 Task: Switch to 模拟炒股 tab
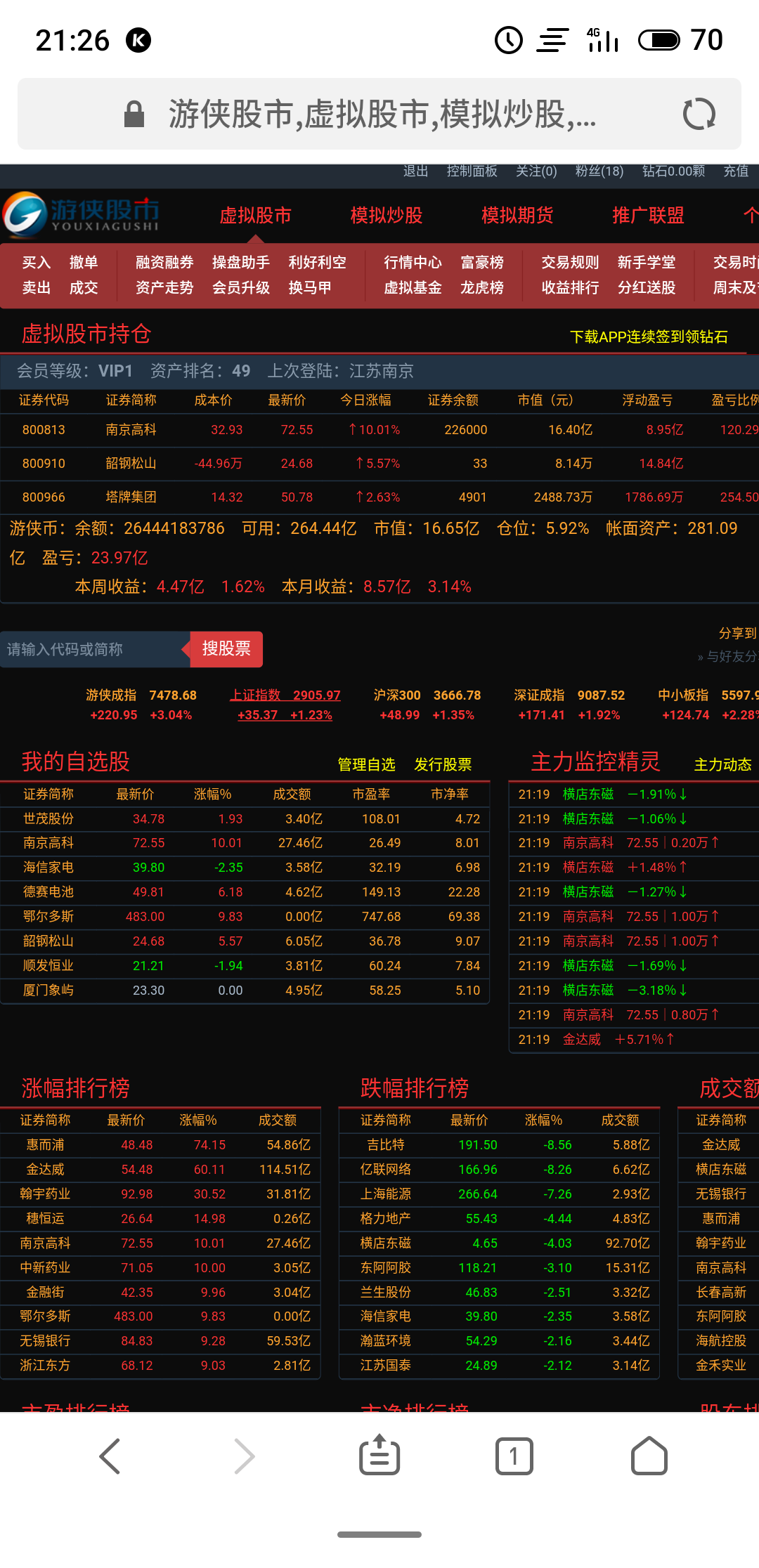click(x=387, y=215)
